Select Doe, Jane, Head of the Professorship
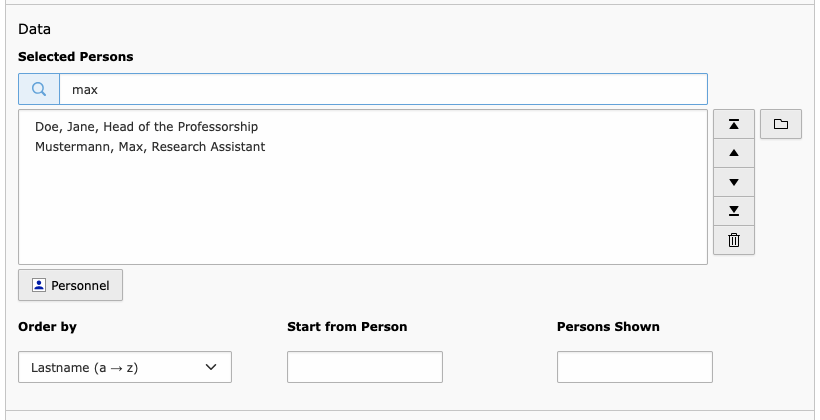 (146, 127)
